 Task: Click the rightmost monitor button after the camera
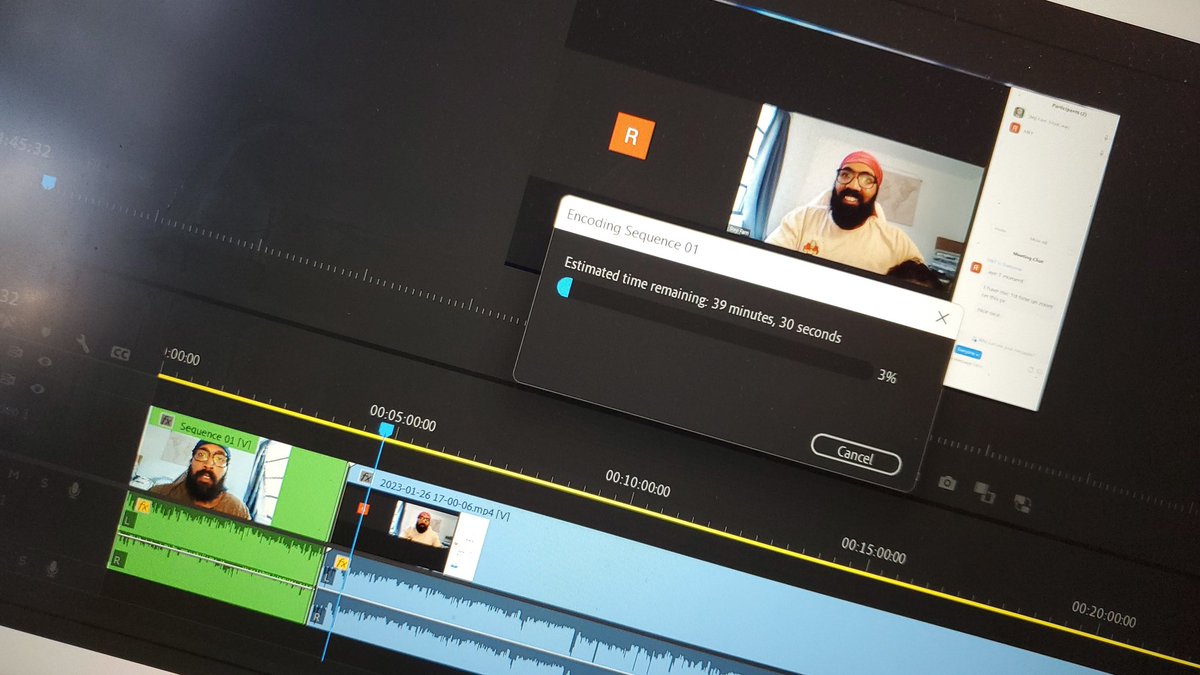pyautogui.click(x=1022, y=503)
